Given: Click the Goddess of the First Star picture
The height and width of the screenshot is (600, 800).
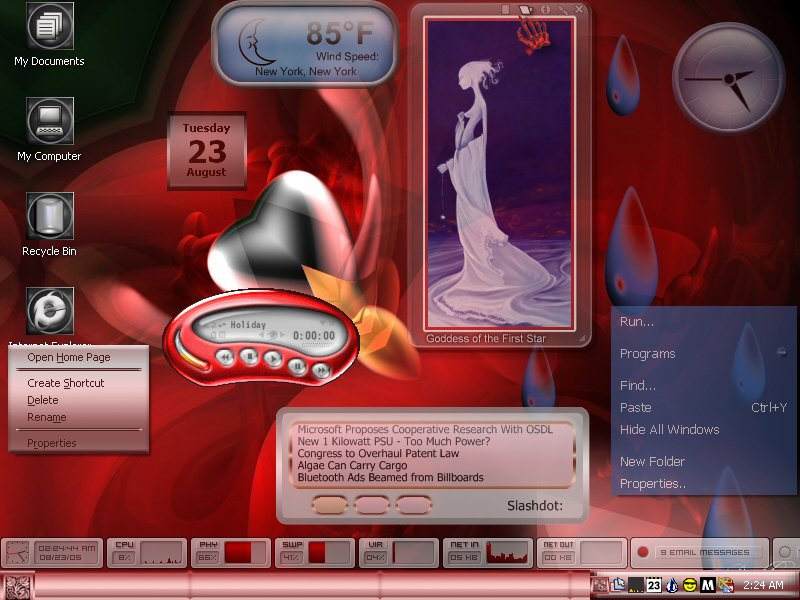Looking at the screenshot, I should pyautogui.click(x=499, y=173).
